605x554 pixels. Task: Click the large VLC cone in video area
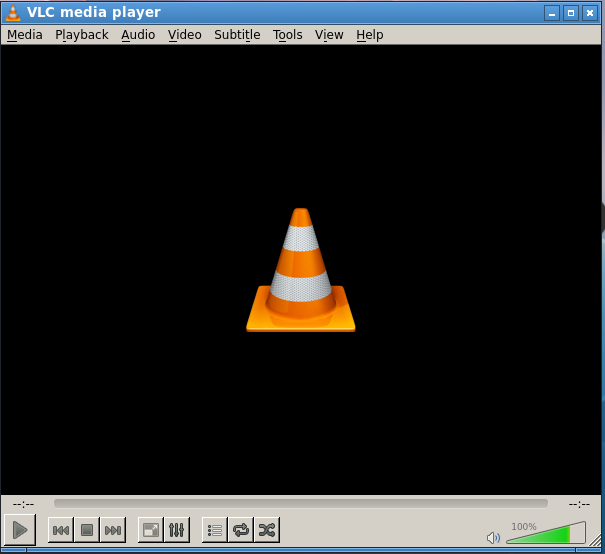click(x=301, y=270)
